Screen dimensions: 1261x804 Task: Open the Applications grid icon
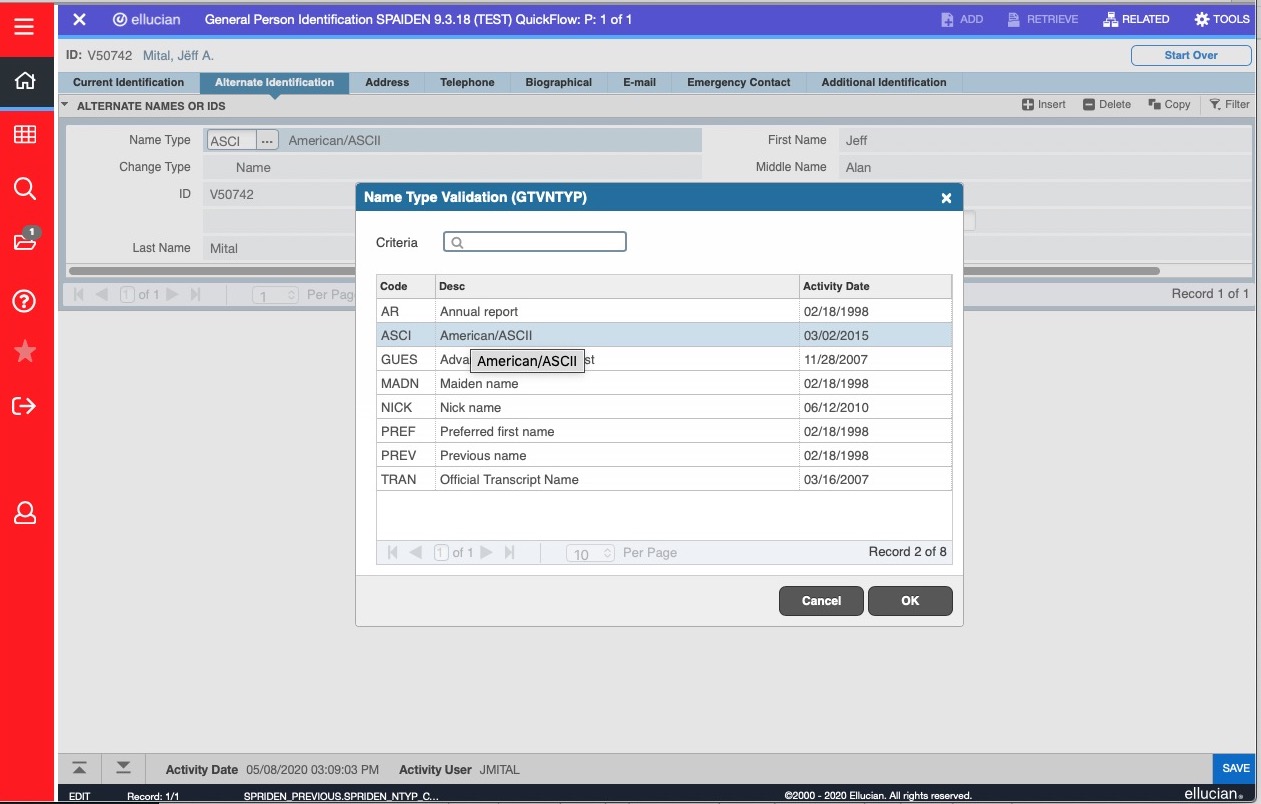coord(25,135)
